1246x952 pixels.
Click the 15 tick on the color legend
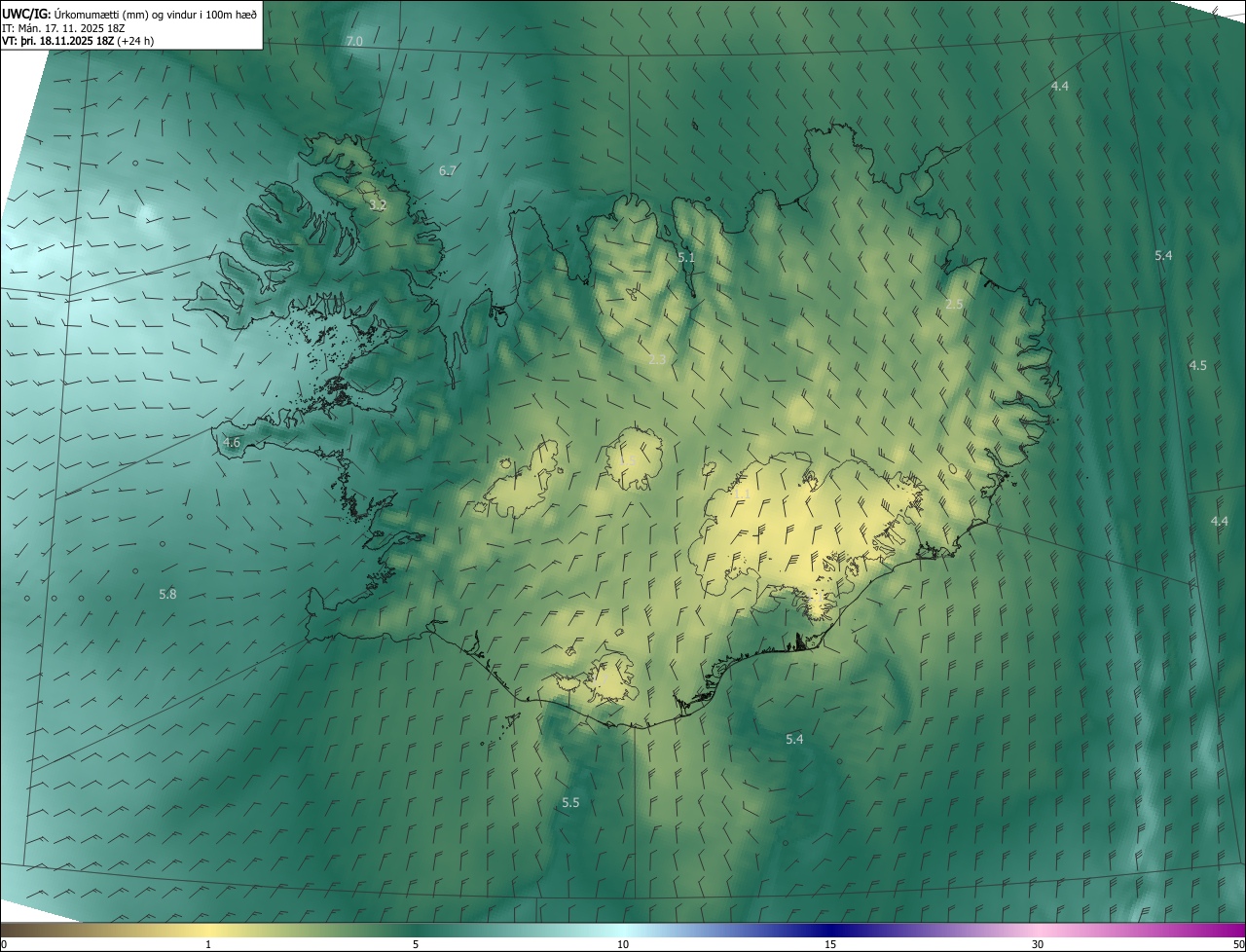pos(830,944)
